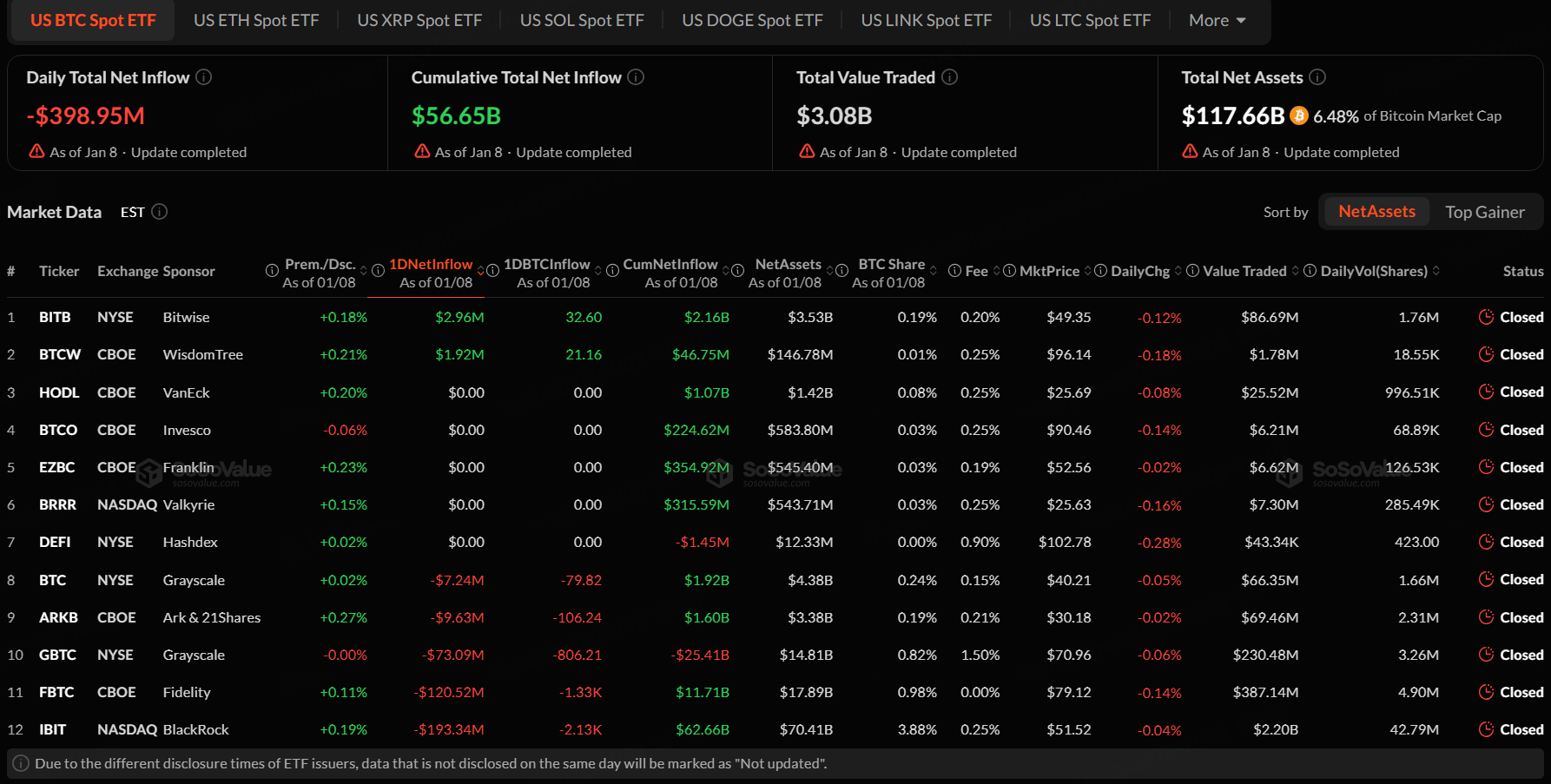
Task: Click sort arrows beside Fee column
Action: click(997, 271)
